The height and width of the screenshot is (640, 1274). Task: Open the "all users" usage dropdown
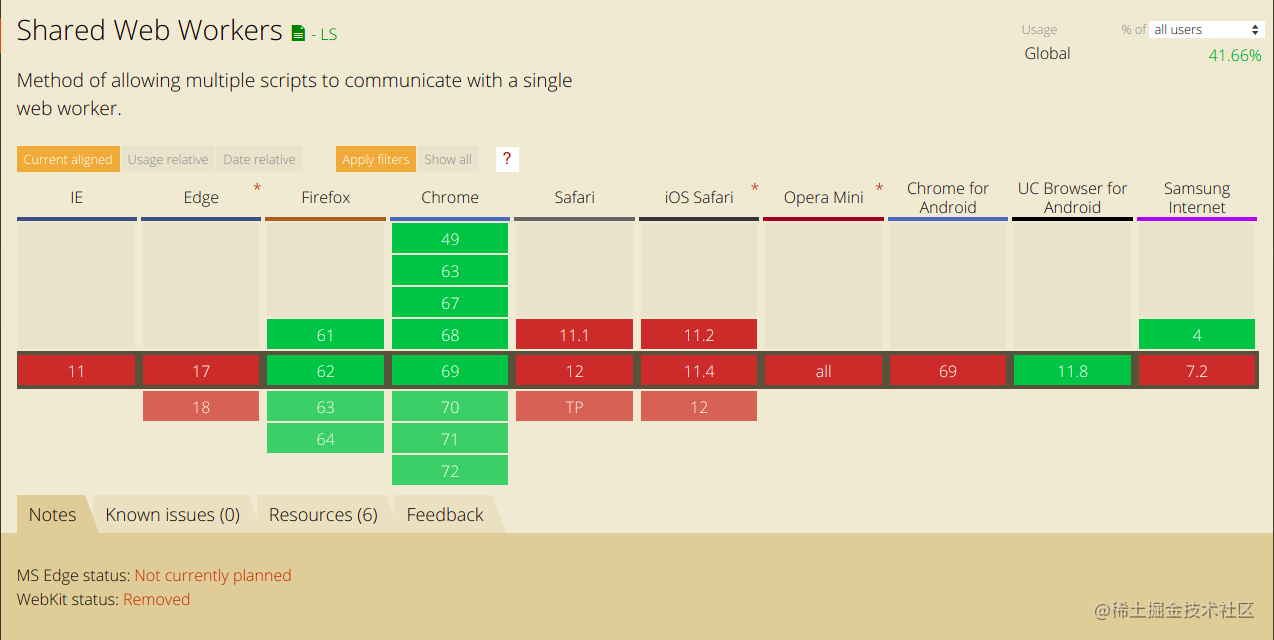1205,29
